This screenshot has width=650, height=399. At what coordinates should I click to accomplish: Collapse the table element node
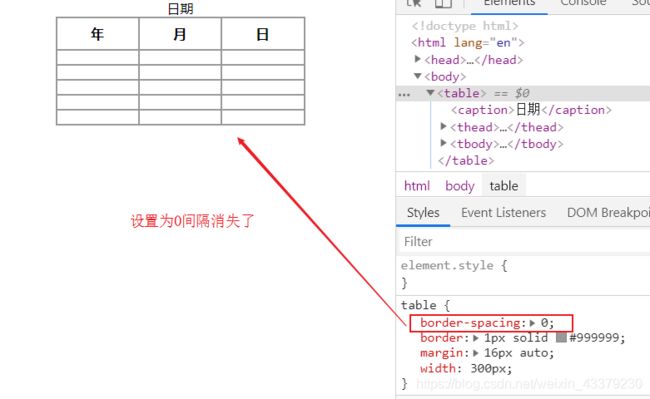[x=431, y=93]
